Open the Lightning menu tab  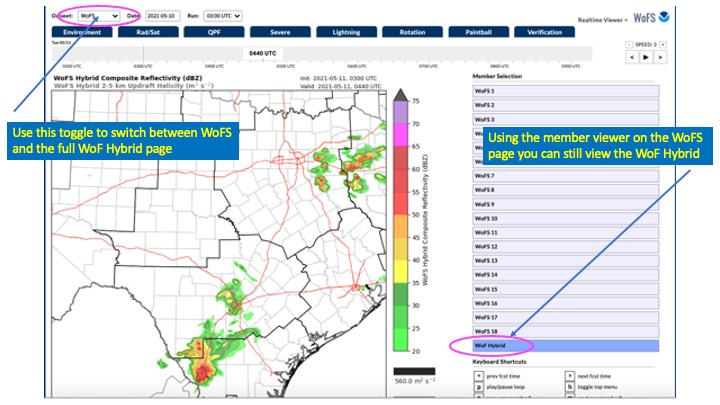point(346,32)
